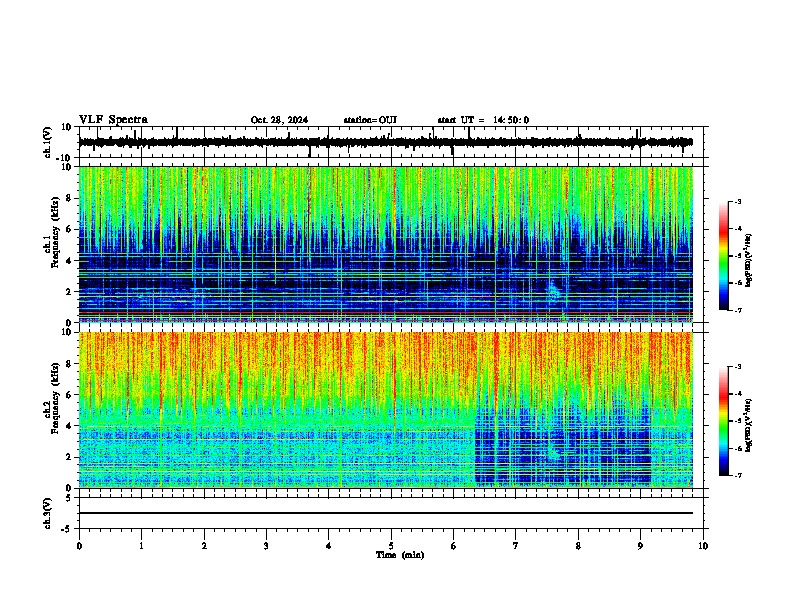Click the 2 kHz tick label on ch.2 spectrogram
Screen dimensions: 792x612
(70, 457)
